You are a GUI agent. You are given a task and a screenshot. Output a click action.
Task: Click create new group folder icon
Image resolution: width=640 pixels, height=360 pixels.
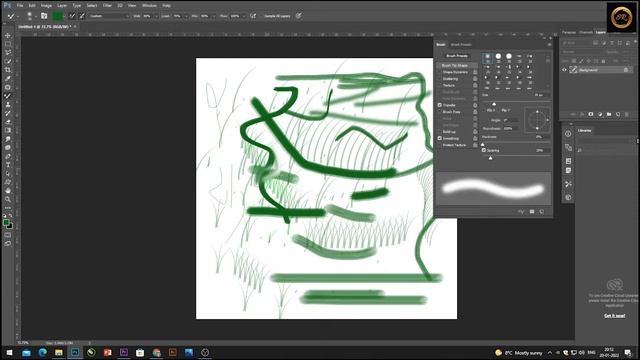pyautogui.click(x=609, y=114)
